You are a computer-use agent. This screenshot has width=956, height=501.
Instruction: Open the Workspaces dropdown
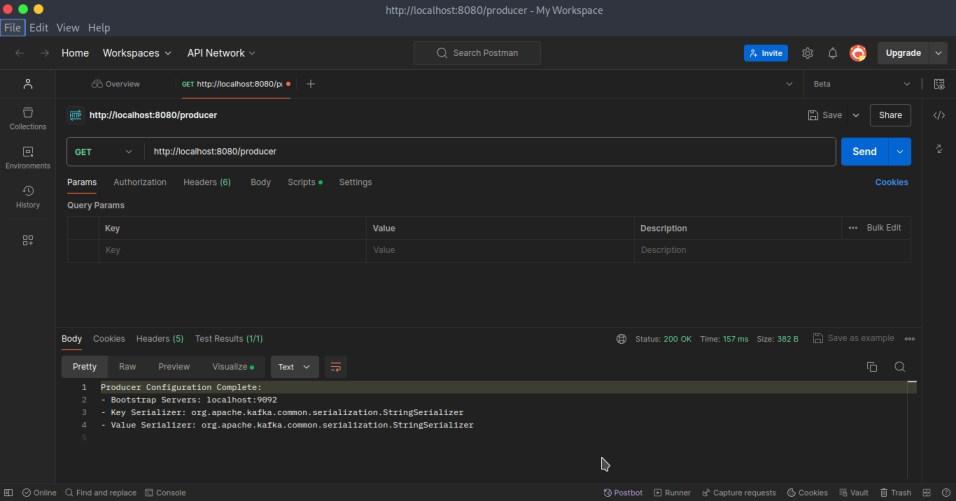(x=137, y=53)
